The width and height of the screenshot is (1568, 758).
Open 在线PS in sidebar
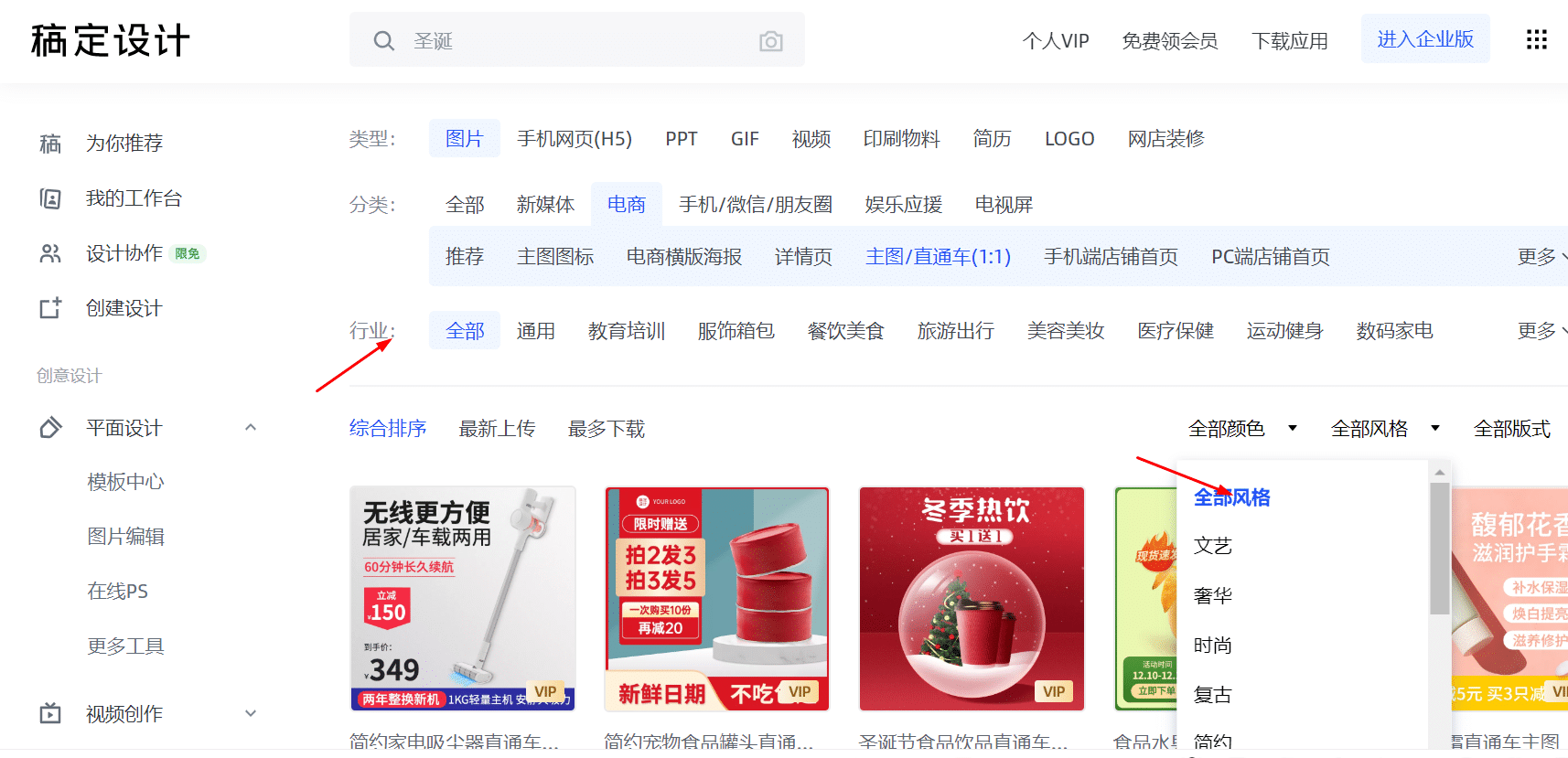tap(117, 592)
